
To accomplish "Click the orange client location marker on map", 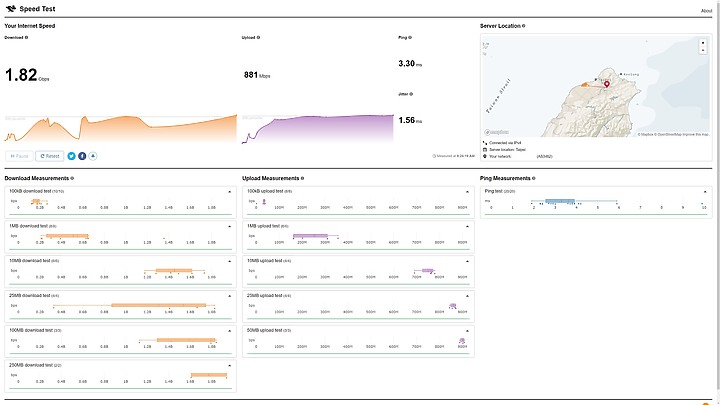I will coord(585,84).
